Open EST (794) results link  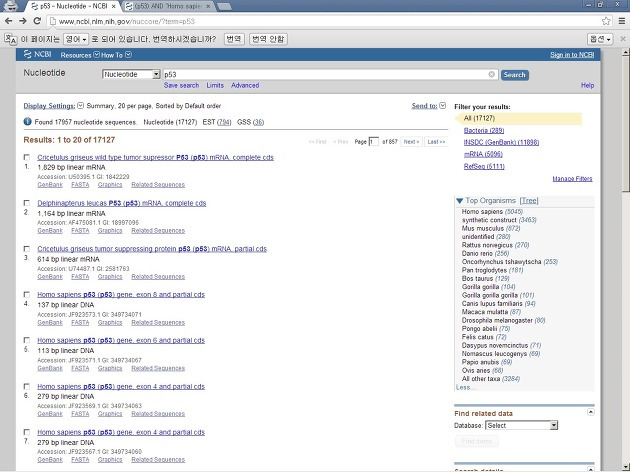click(x=224, y=122)
